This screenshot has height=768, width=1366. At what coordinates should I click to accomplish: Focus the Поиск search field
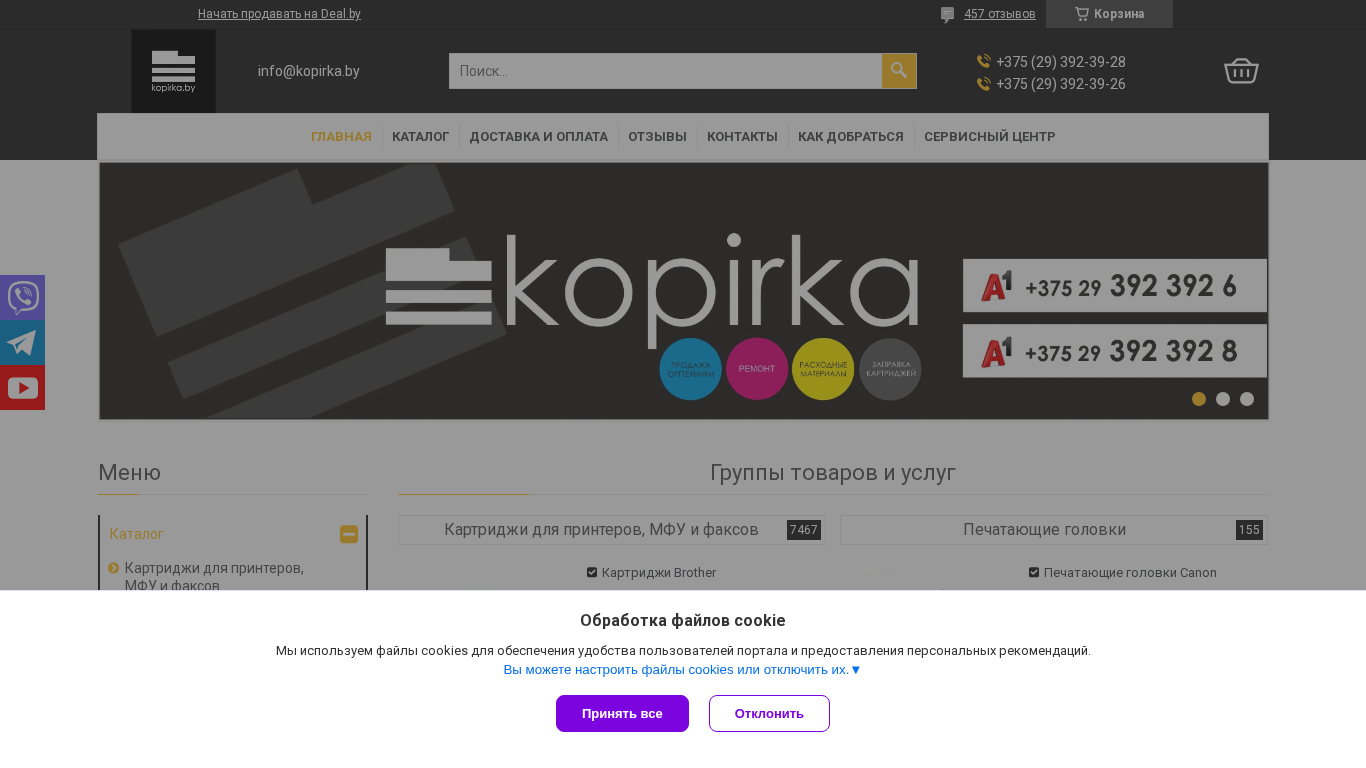pyautogui.click(x=665, y=71)
